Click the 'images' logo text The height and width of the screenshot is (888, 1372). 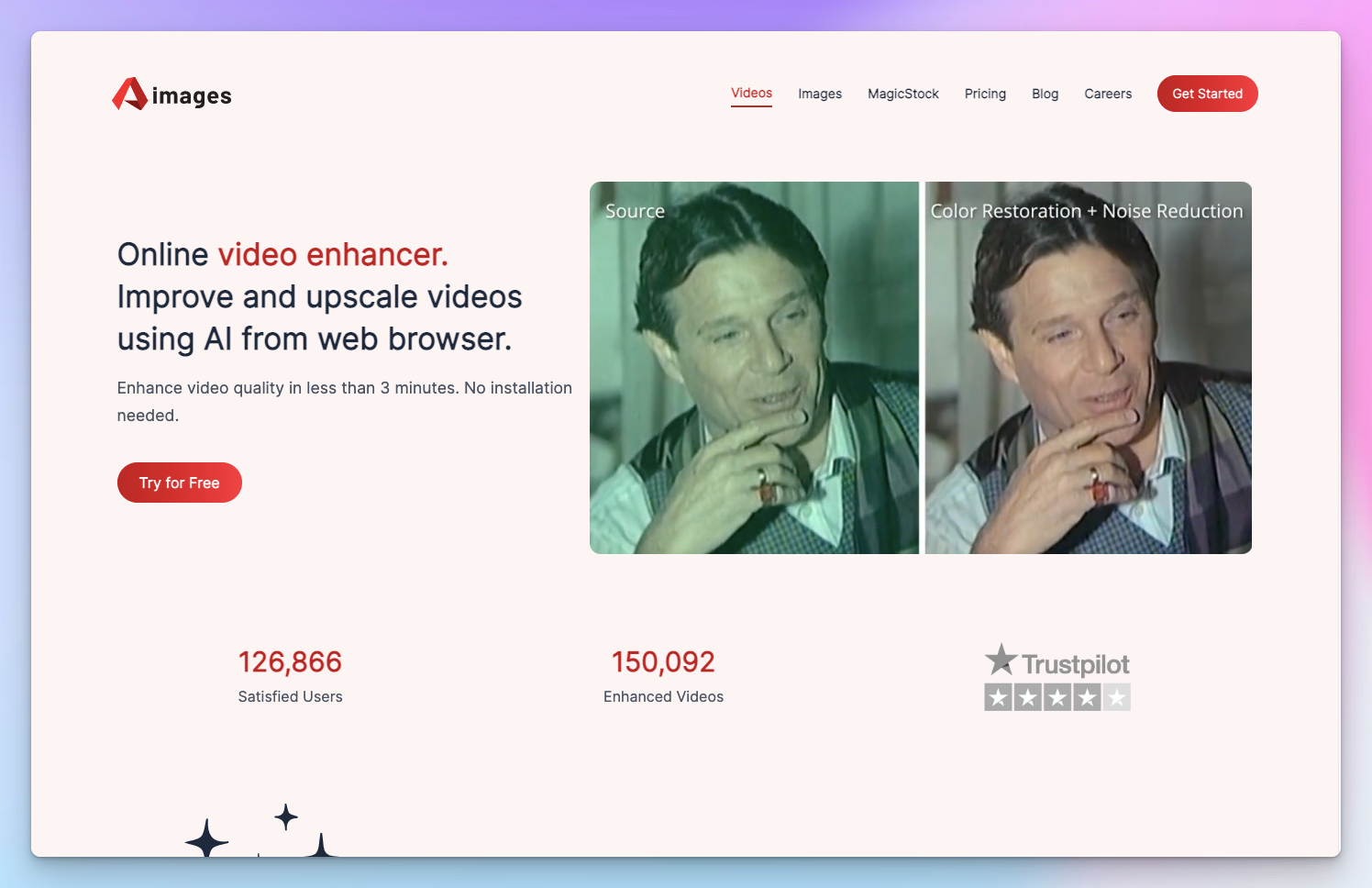(x=192, y=96)
